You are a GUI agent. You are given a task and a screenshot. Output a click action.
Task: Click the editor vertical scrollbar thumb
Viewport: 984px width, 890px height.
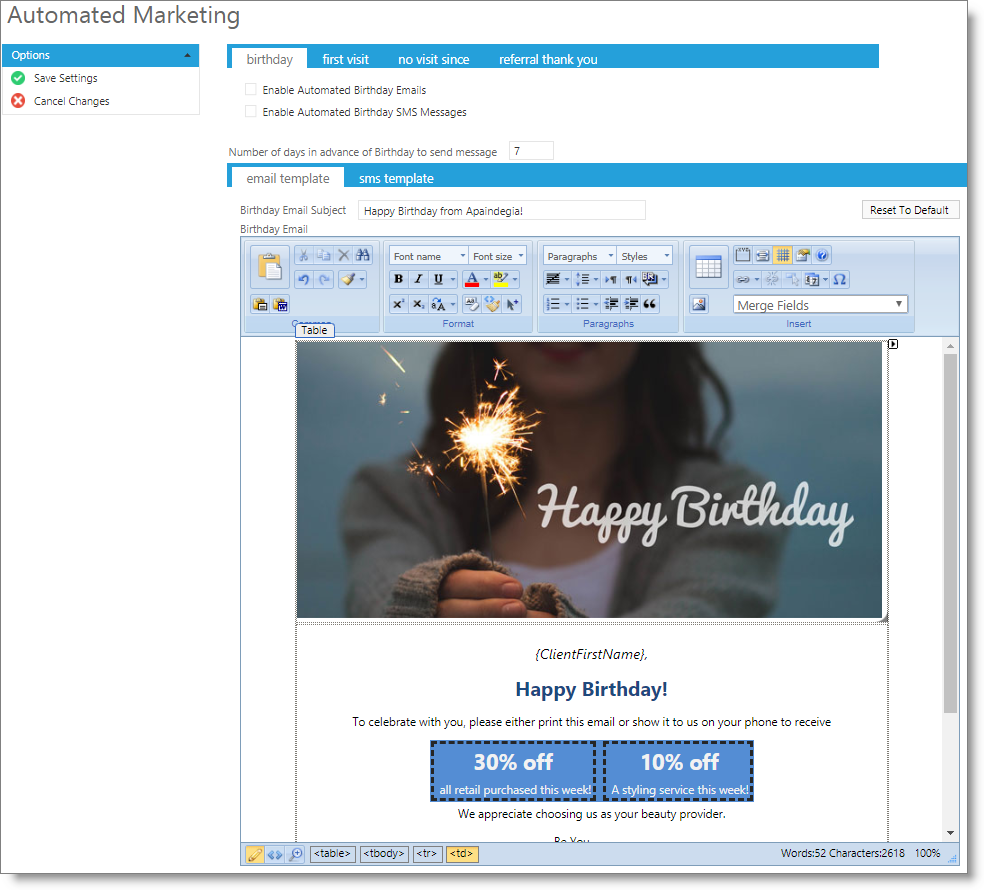pos(950,533)
